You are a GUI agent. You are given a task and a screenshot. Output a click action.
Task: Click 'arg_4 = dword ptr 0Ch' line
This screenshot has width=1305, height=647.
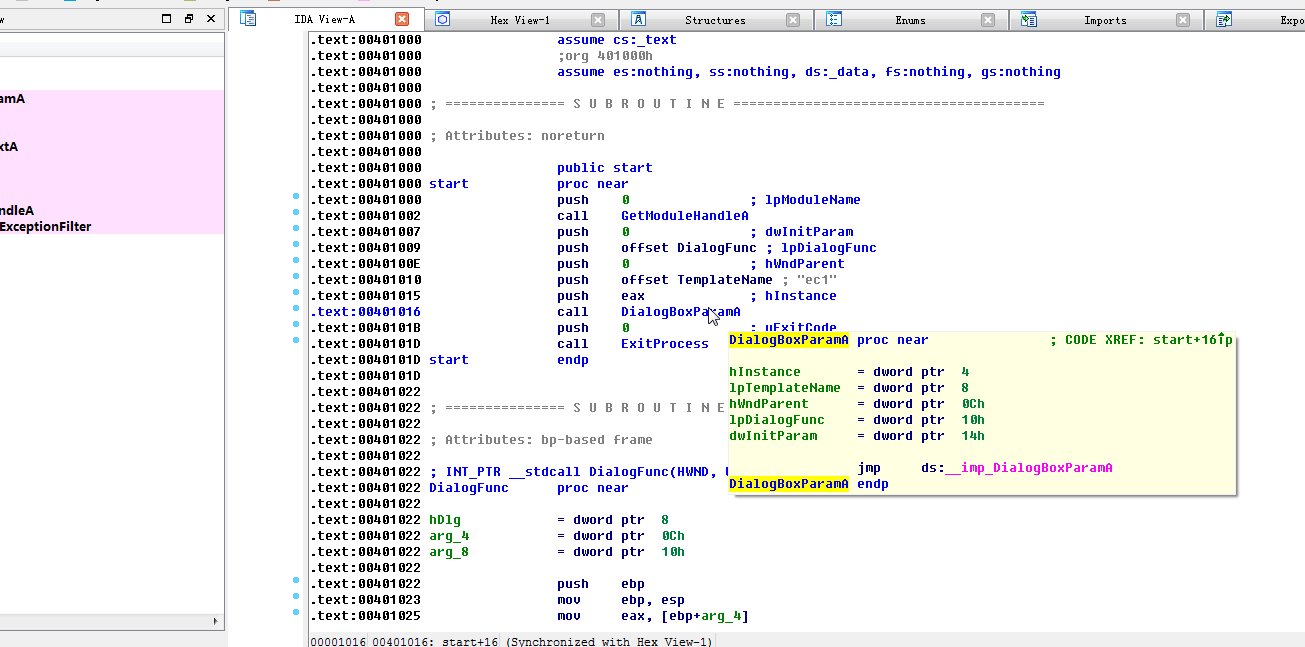click(557, 536)
